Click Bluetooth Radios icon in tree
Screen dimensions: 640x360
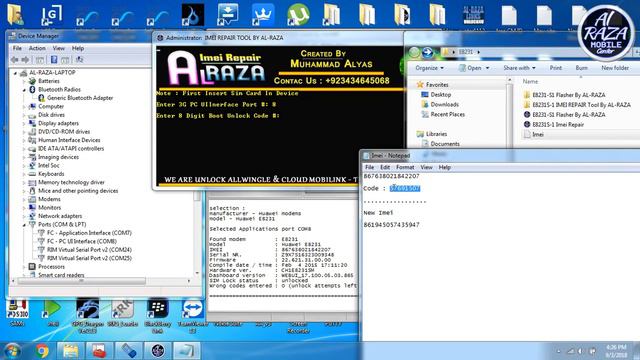pos(32,89)
